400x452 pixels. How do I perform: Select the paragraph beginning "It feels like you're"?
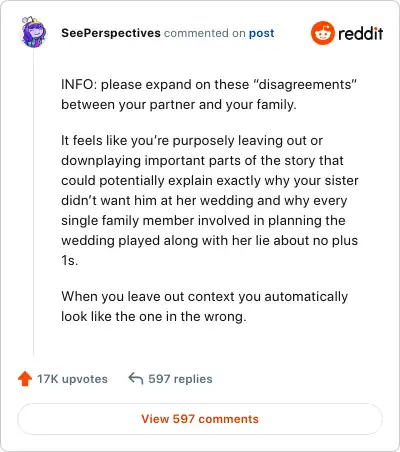pyautogui.click(x=210, y=200)
